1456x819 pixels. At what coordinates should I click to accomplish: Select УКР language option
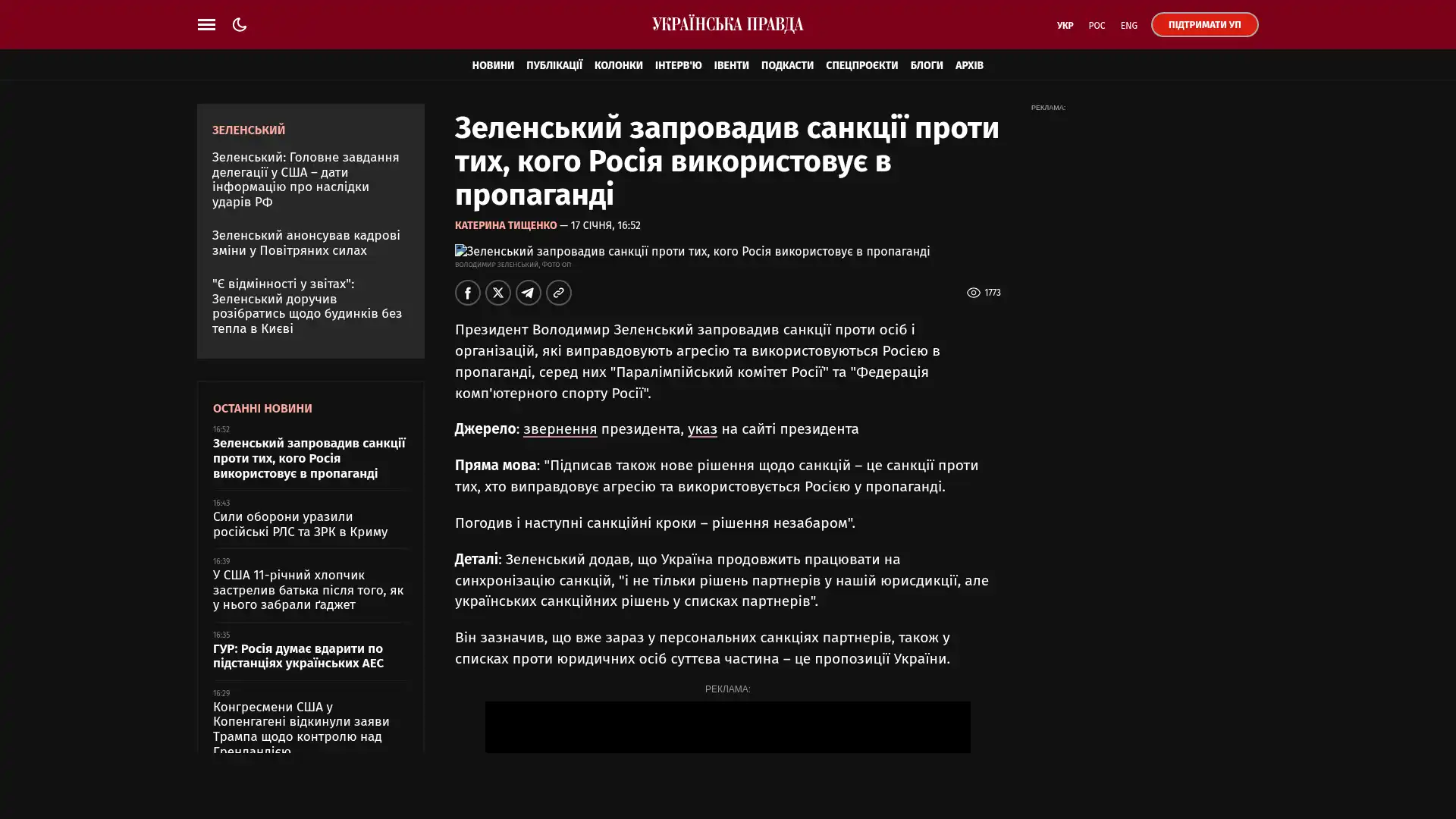tap(1065, 25)
